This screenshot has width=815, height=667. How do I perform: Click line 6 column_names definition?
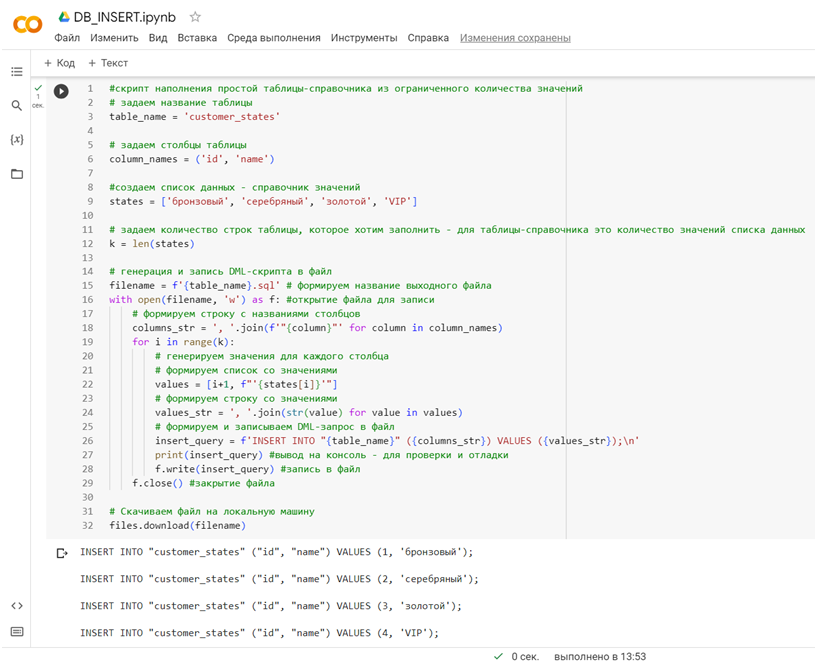192,159
